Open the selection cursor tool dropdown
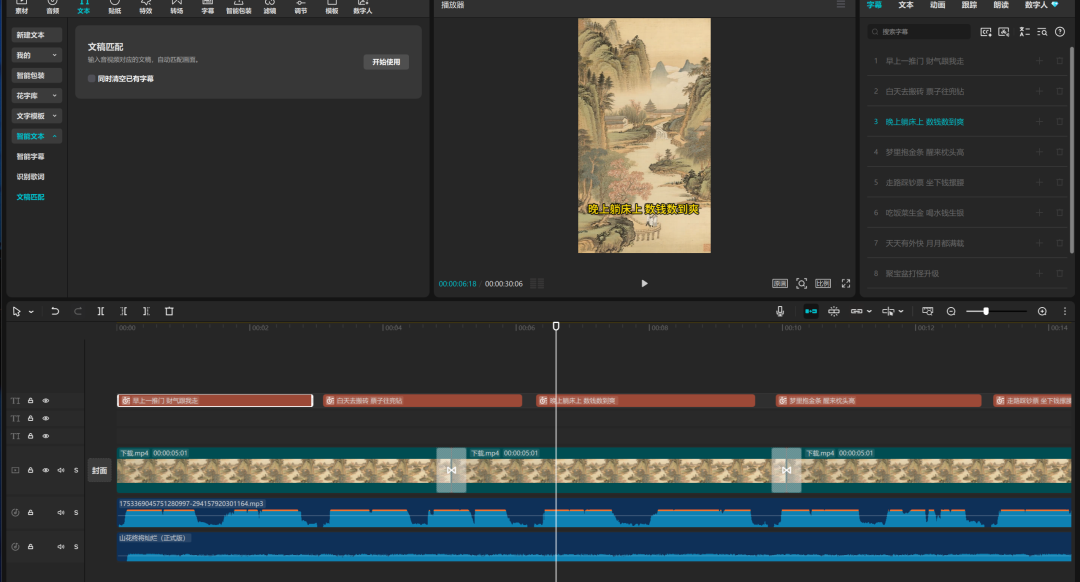This screenshot has height=582, width=1080. 31,312
